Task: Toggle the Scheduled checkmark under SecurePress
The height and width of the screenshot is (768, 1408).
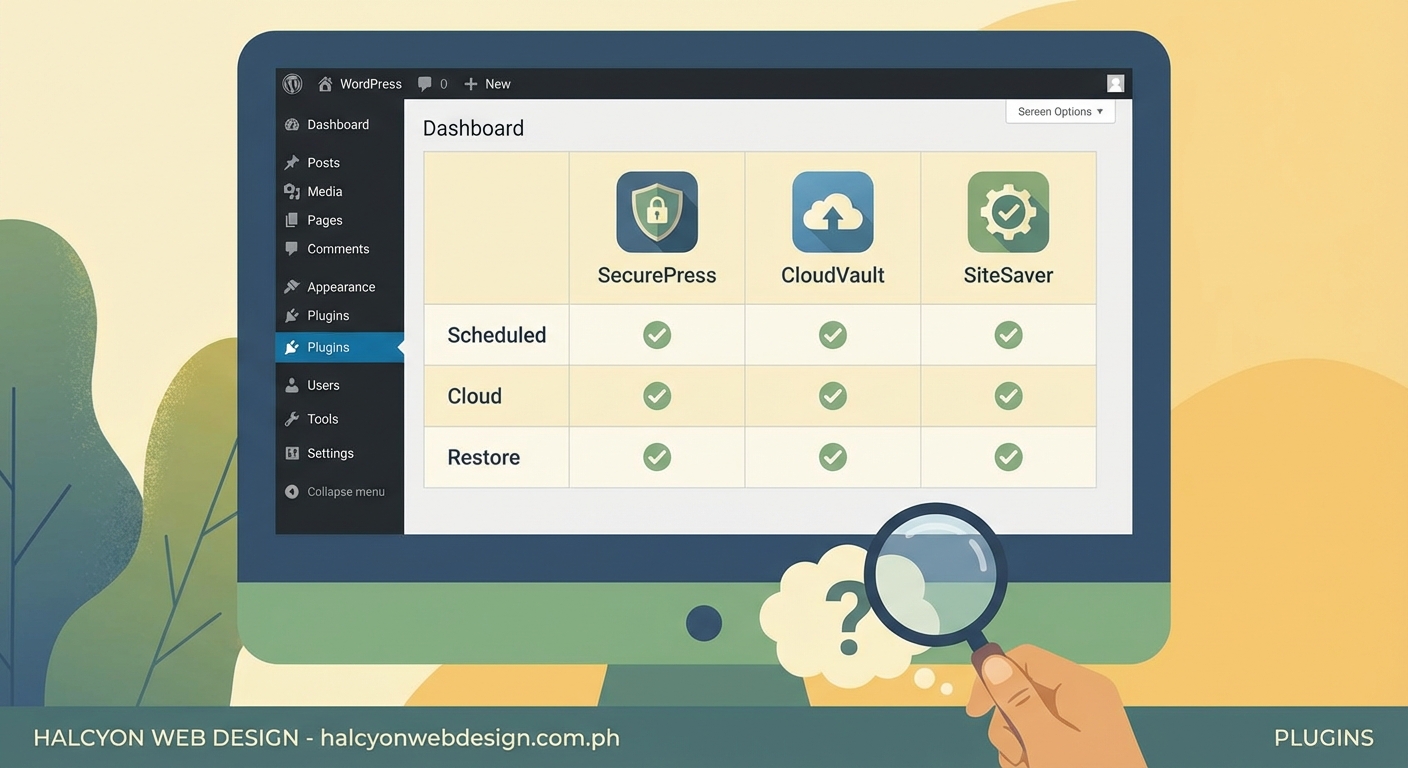Action: pos(656,334)
